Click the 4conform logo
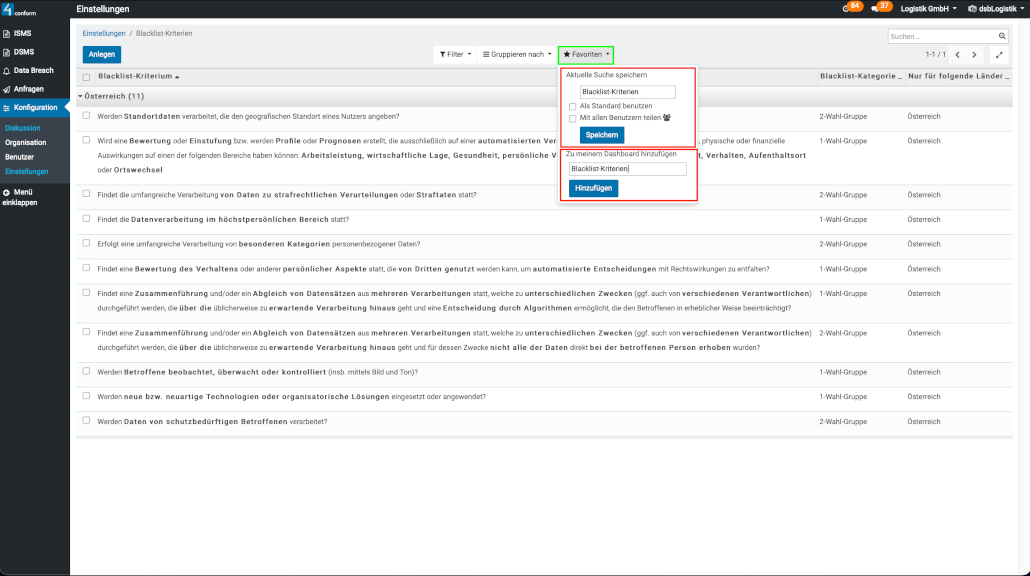Screen dimensions: 1030x576 pyautogui.click(x=20, y=9)
